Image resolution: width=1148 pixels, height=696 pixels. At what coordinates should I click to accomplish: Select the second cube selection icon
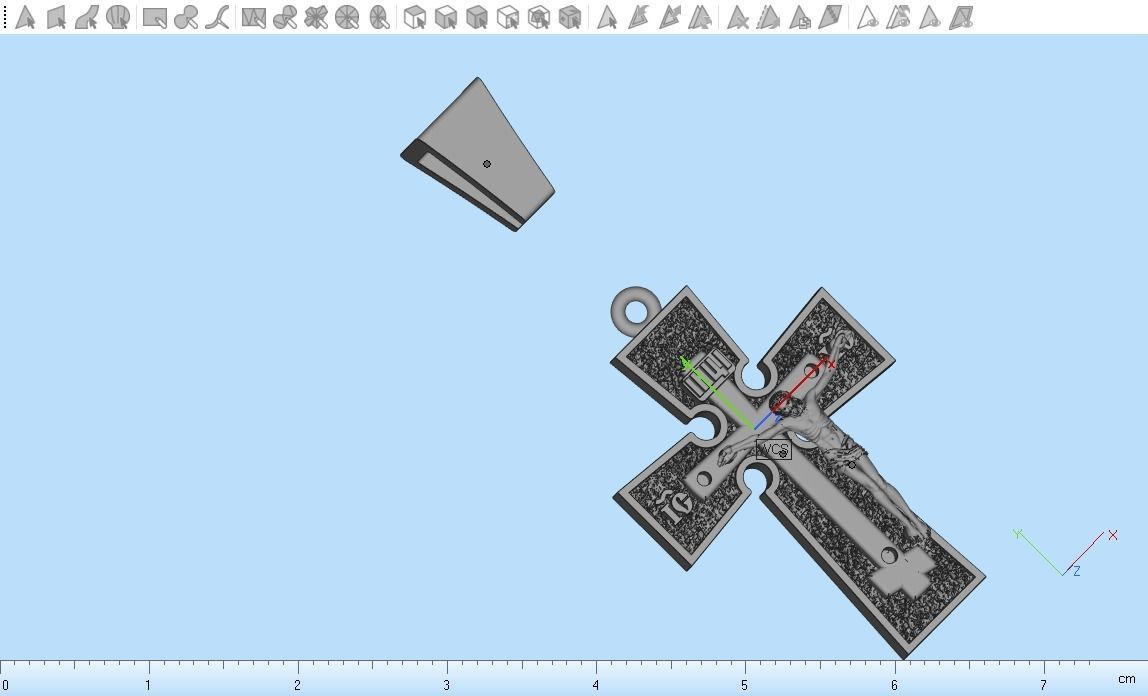point(445,17)
